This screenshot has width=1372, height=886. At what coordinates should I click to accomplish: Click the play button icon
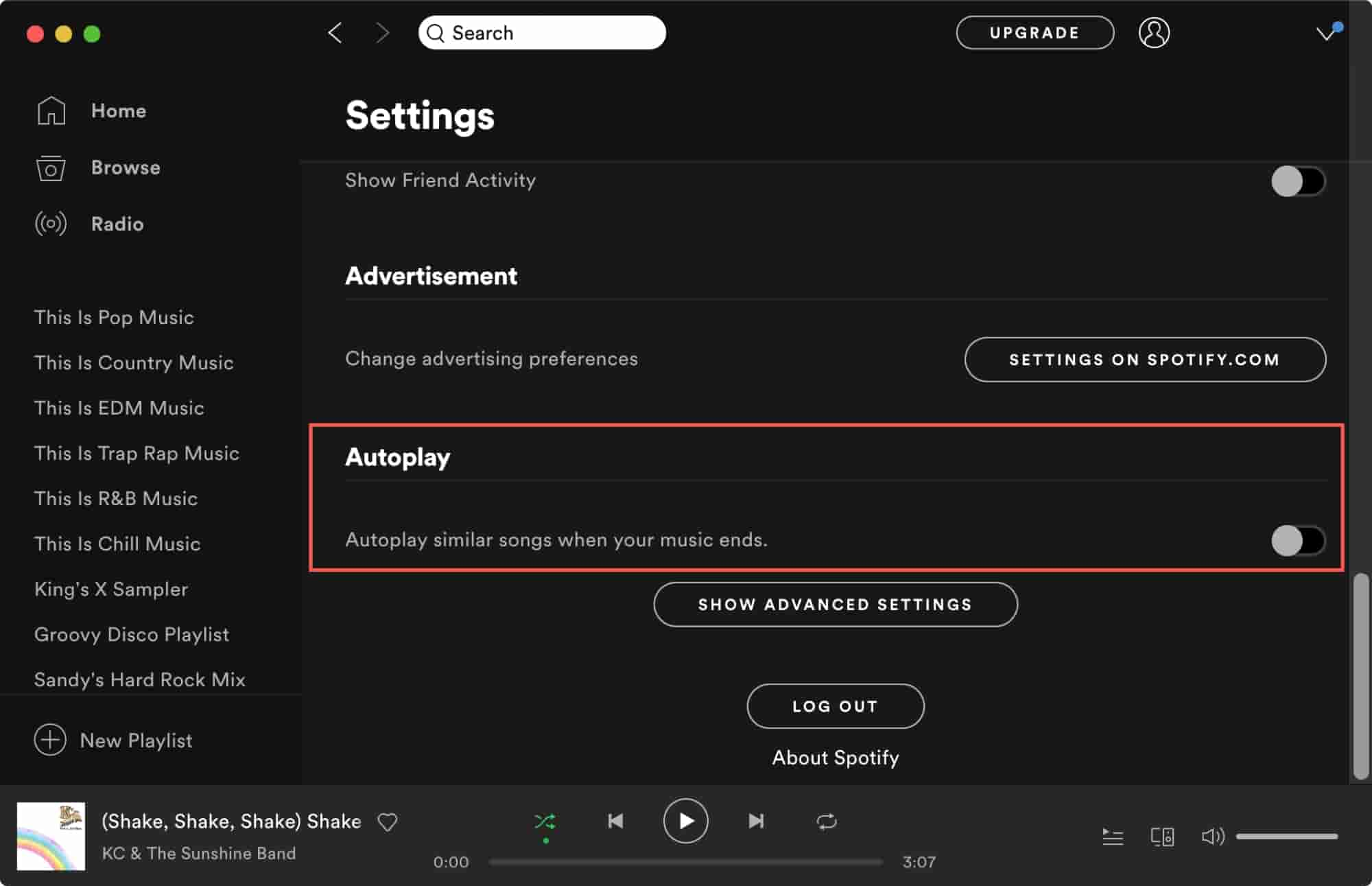coord(686,821)
